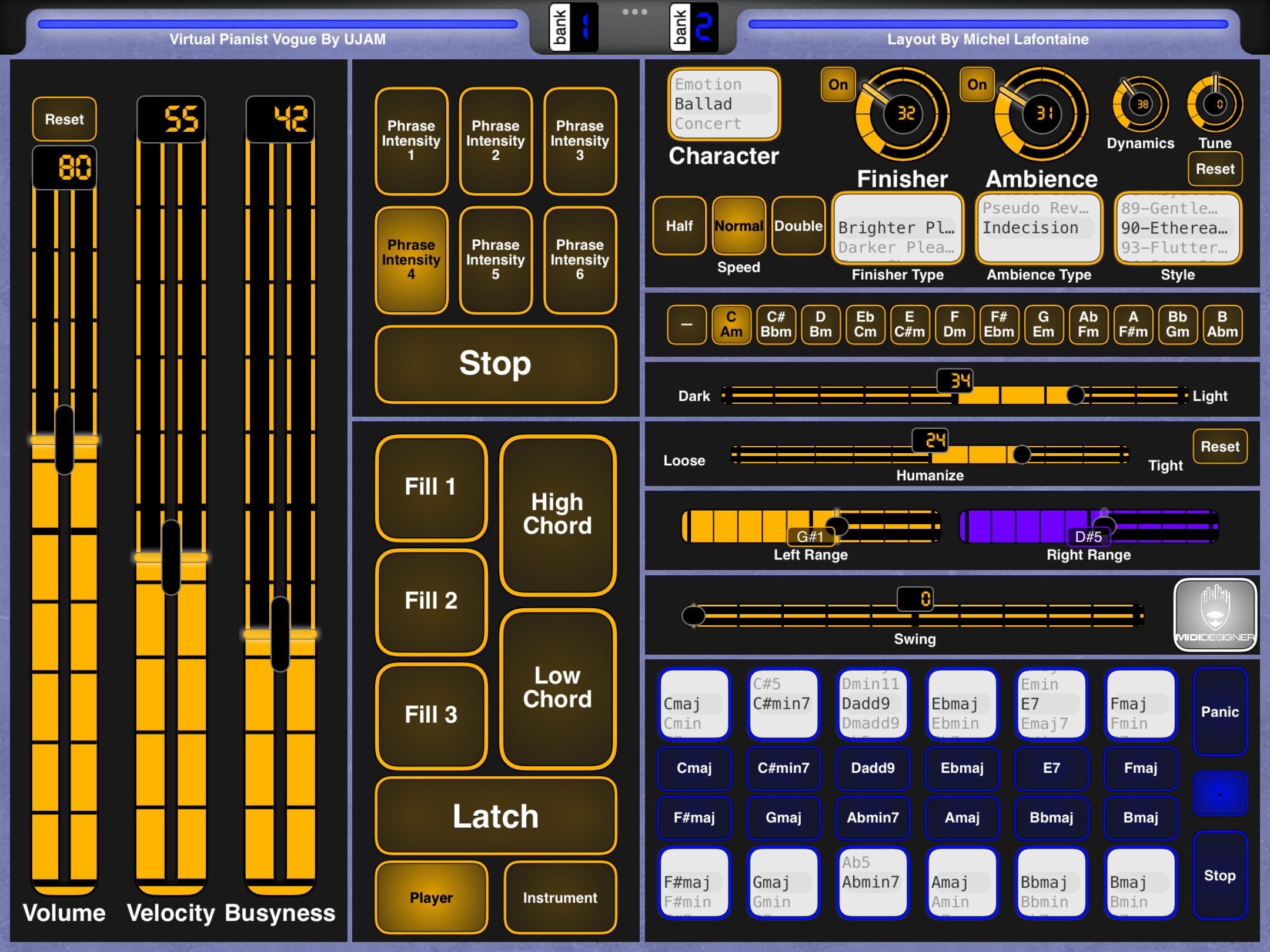Switch to Player mode
Viewport: 1270px width, 952px height.
point(432,897)
